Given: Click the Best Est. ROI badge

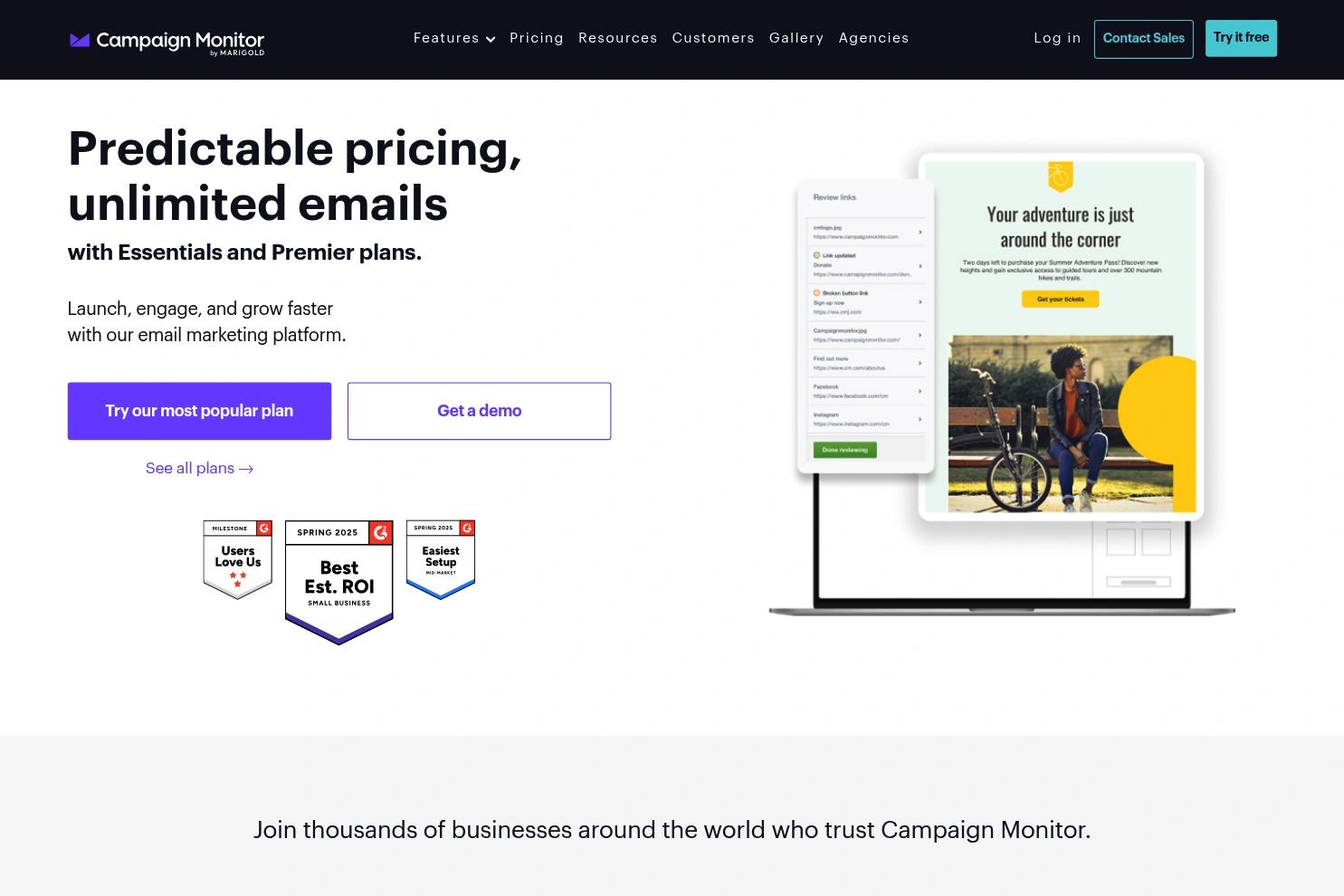Looking at the screenshot, I should click(339, 582).
